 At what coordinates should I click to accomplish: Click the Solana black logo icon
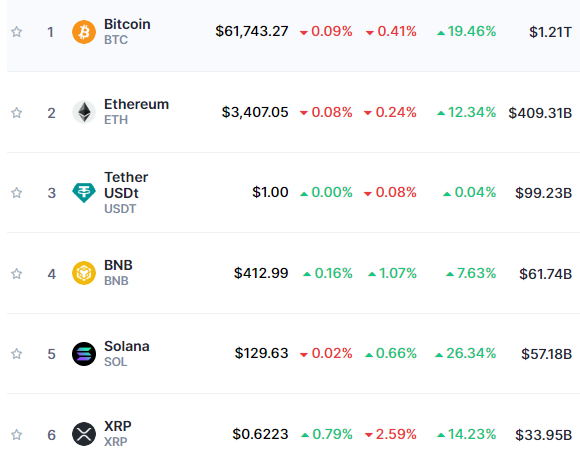point(84,354)
